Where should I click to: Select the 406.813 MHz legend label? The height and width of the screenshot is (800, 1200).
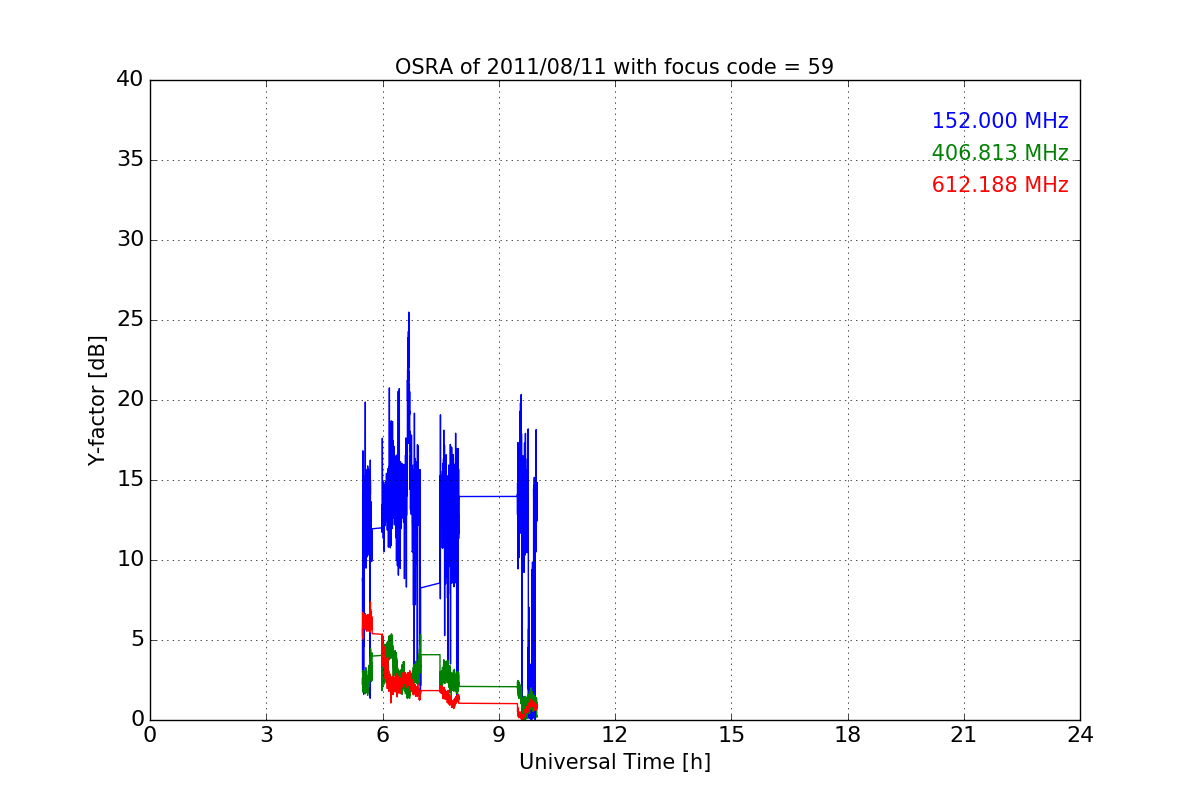click(1000, 153)
